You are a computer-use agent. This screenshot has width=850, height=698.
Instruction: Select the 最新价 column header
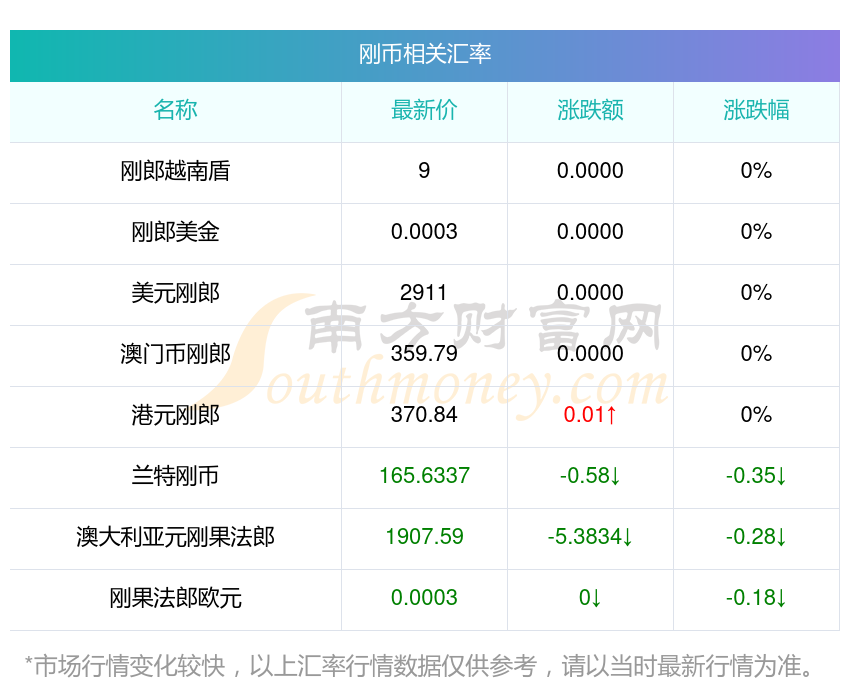(424, 110)
